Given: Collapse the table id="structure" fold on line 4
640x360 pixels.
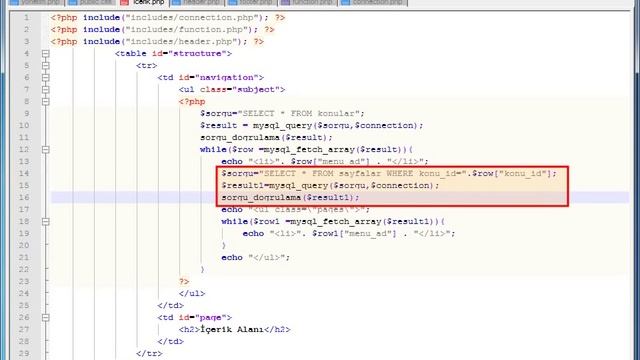Looking at the screenshot, I should [46, 53].
